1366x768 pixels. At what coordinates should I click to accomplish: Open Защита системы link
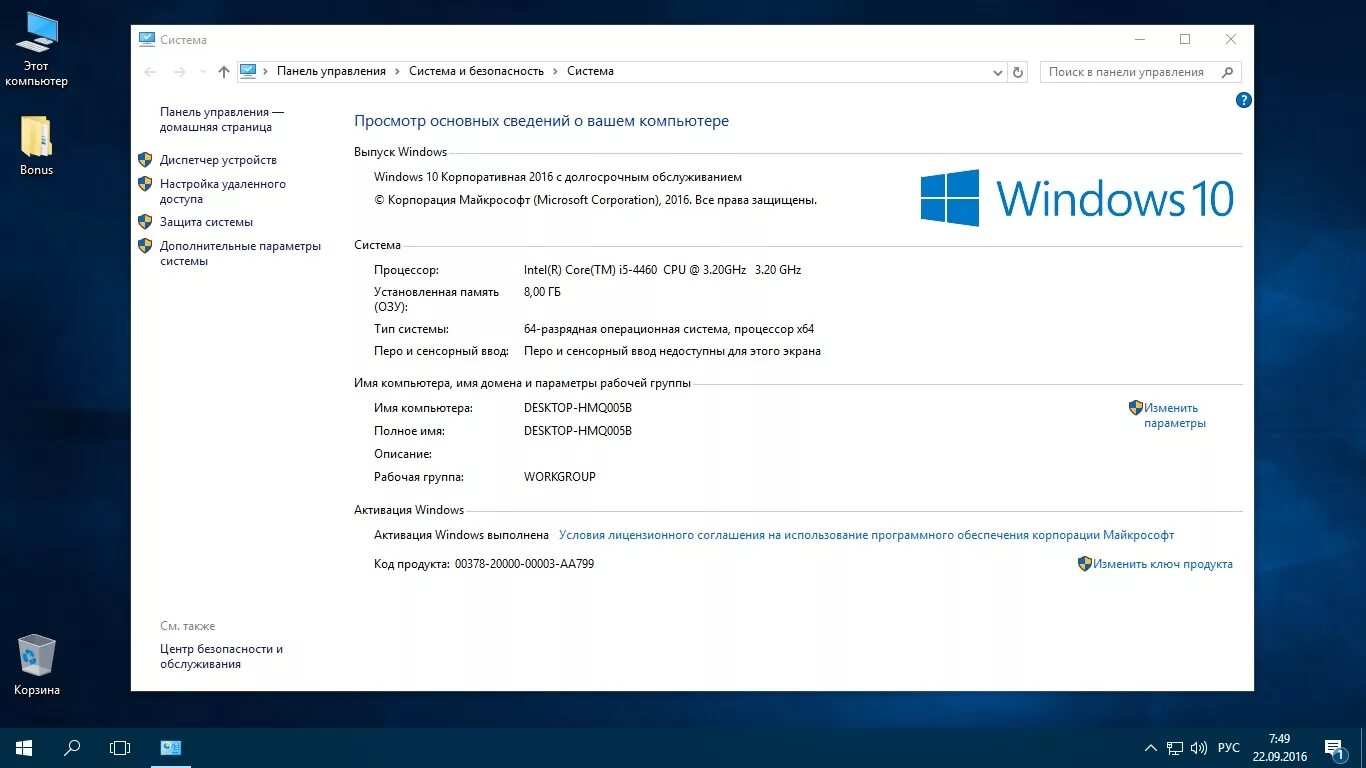click(x=206, y=222)
